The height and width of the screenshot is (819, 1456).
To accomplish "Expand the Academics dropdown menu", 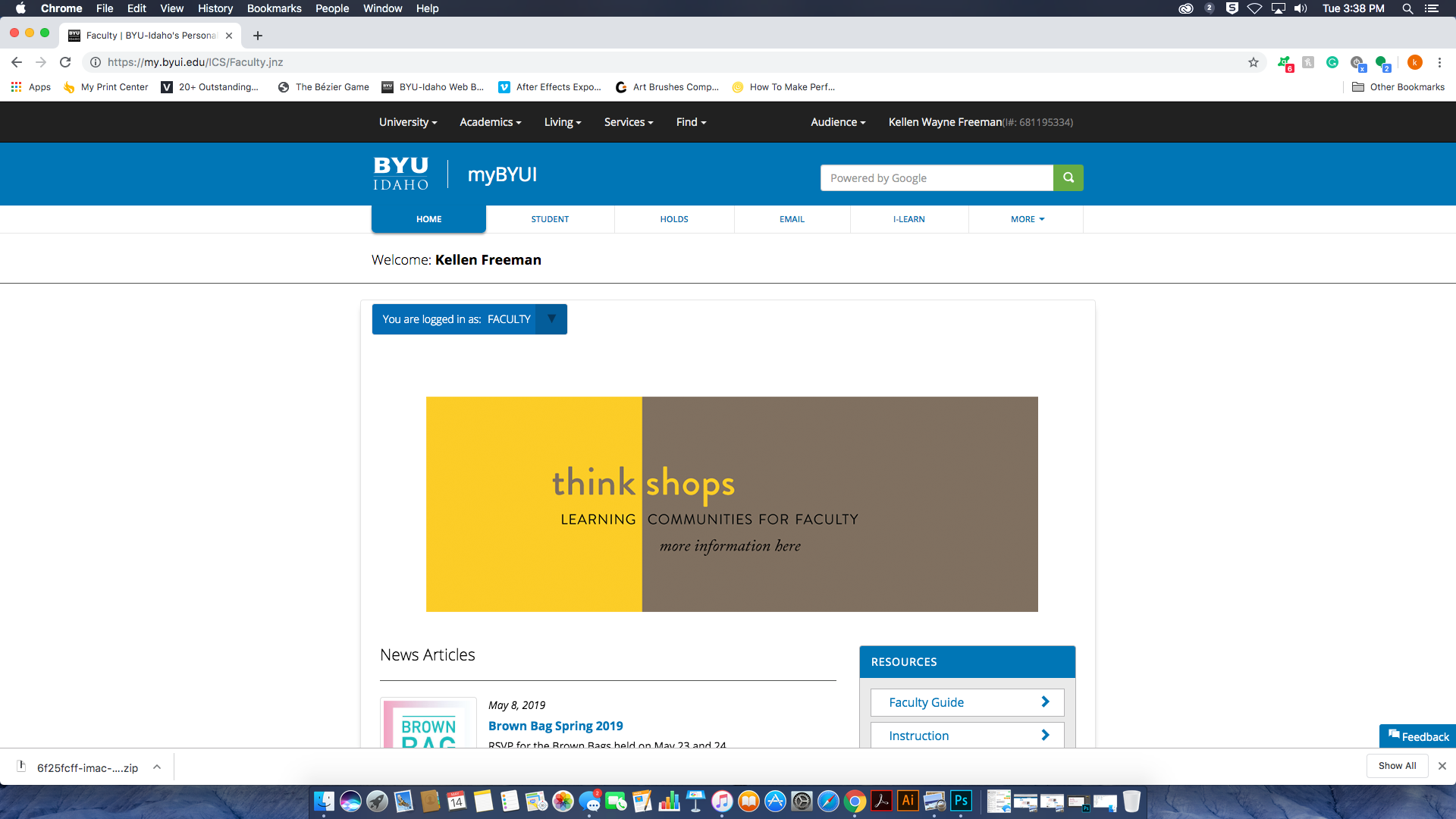I will [490, 122].
